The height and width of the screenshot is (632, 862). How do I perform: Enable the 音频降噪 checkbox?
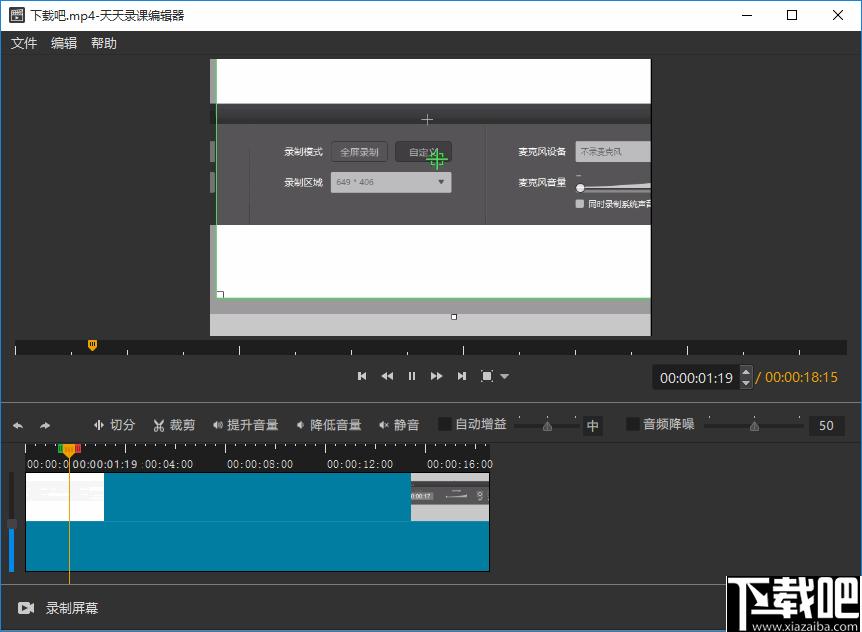pos(632,424)
